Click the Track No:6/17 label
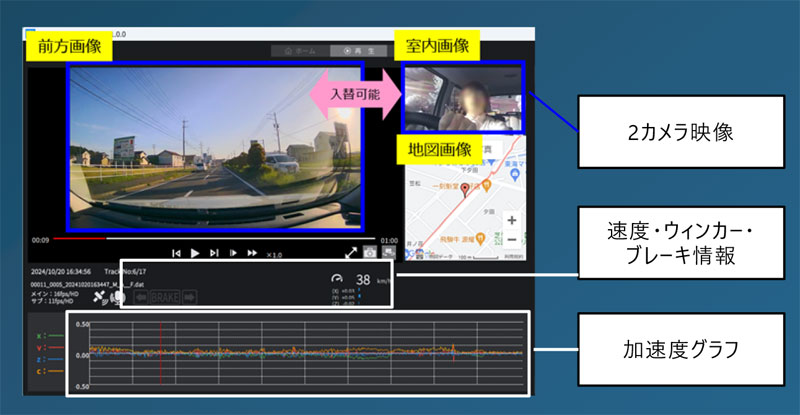The width and height of the screenshot is (800, 415). (125, 272)
